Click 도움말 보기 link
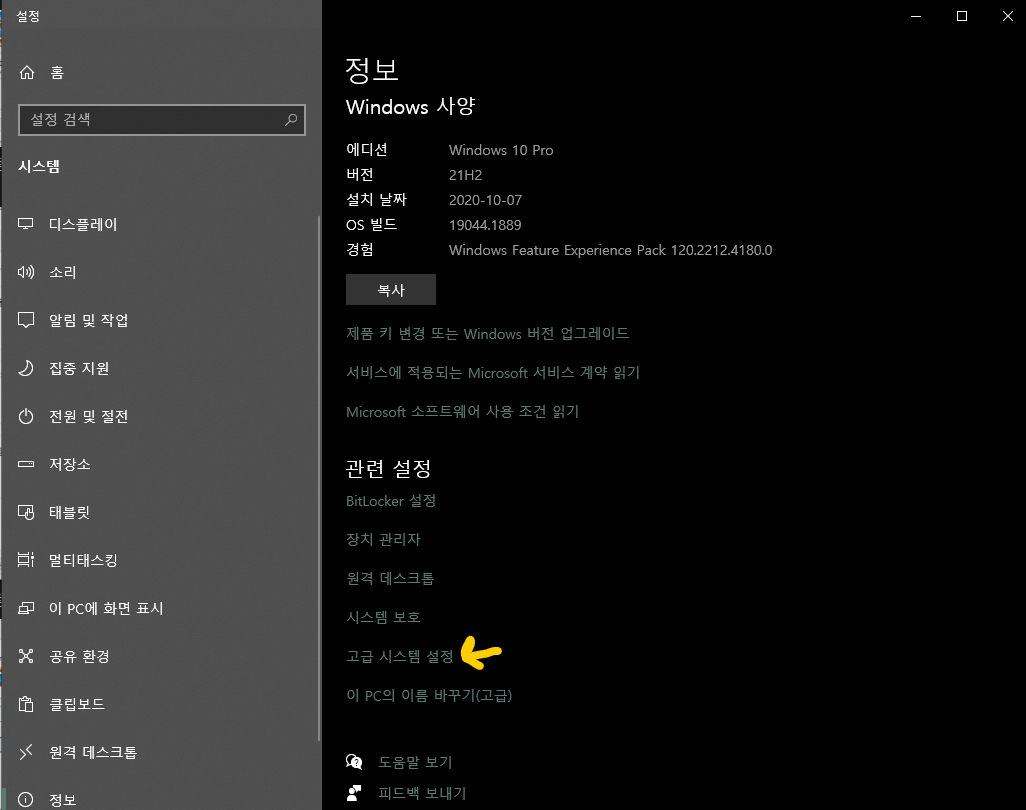 point(416,762)
